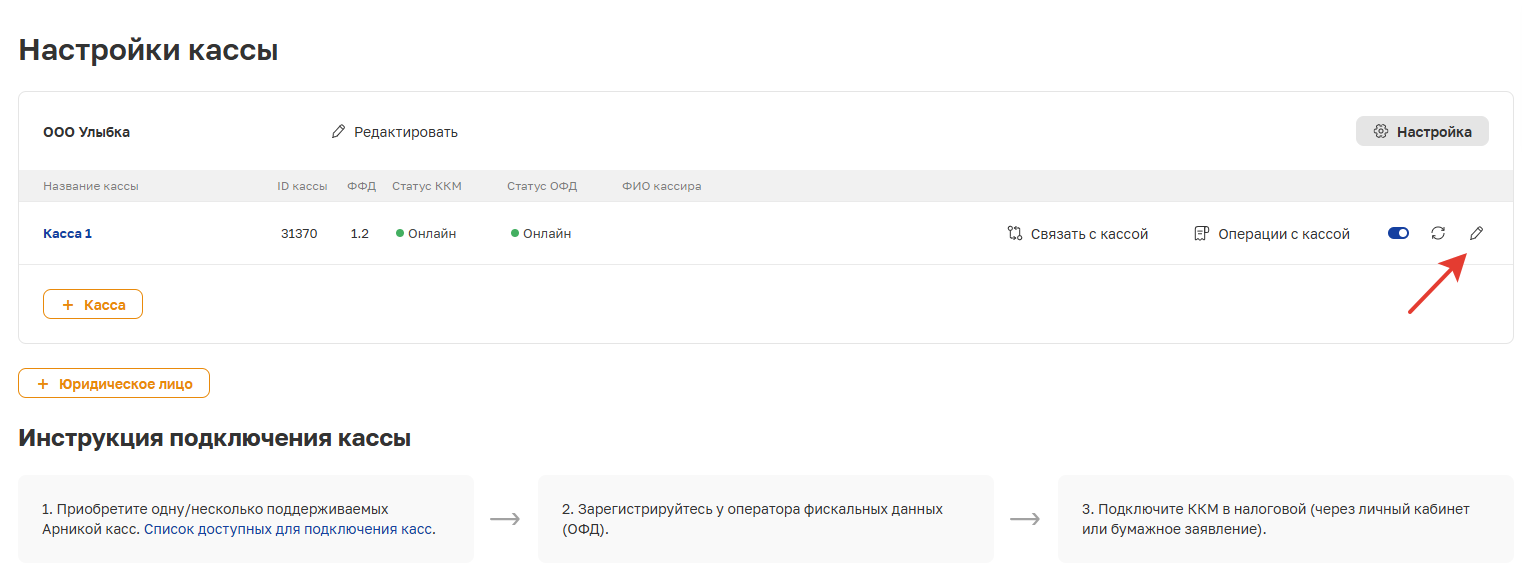Click the Статус ОФД column header

(542, 186)
